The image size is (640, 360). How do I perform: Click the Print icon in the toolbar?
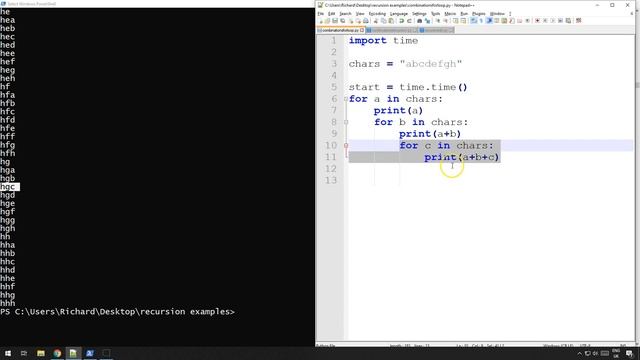[366, 21]
